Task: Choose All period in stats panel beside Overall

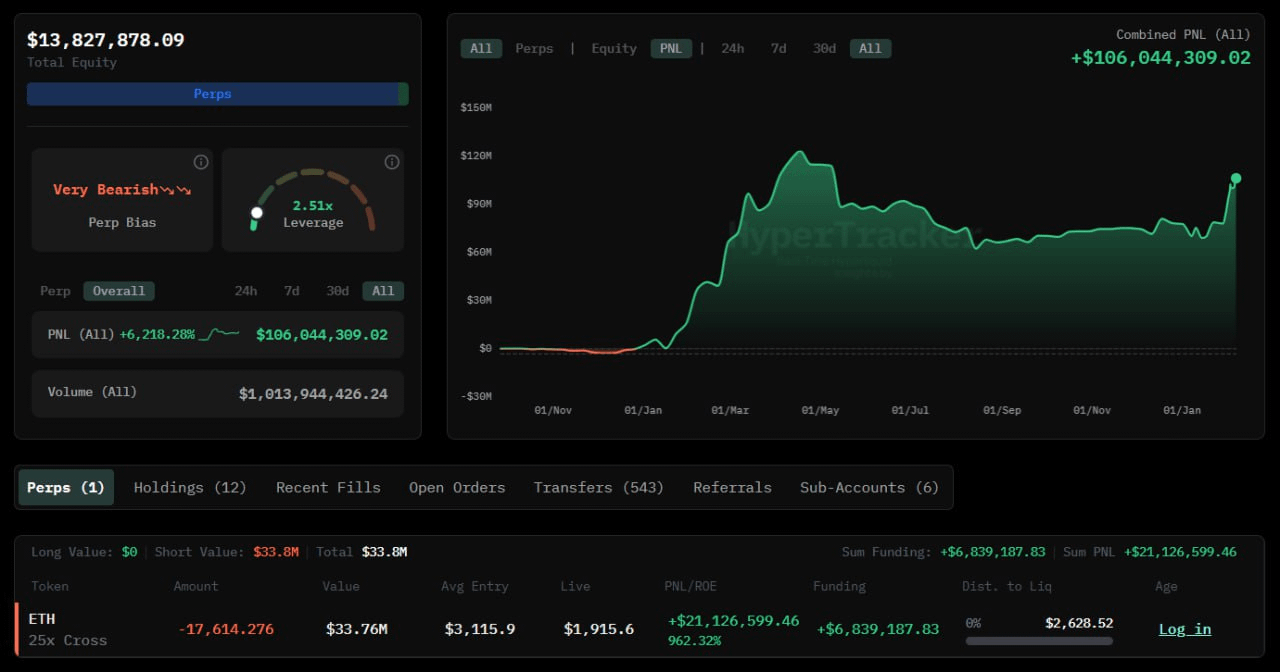Action: [383, 291]
